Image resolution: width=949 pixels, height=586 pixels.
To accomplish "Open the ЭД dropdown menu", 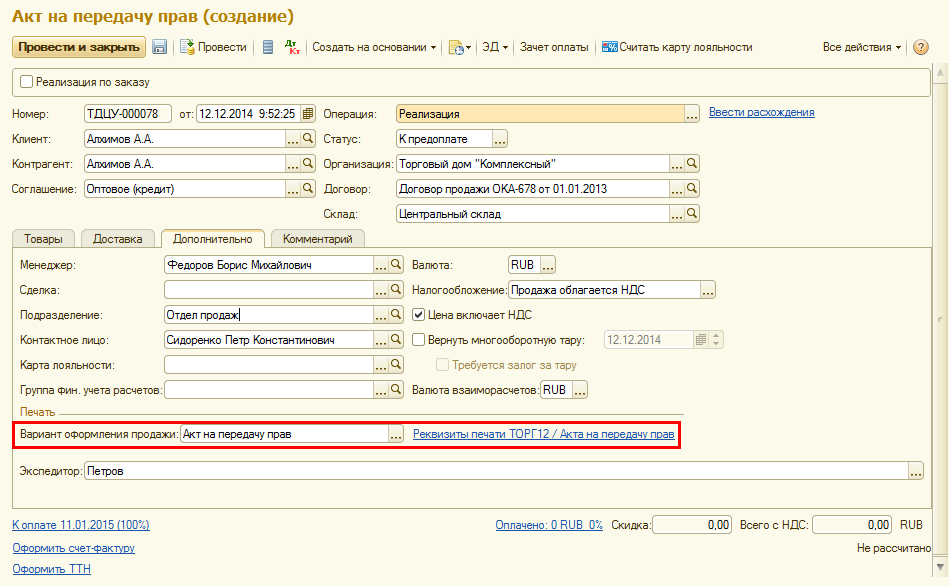I will tap(495, 47).
